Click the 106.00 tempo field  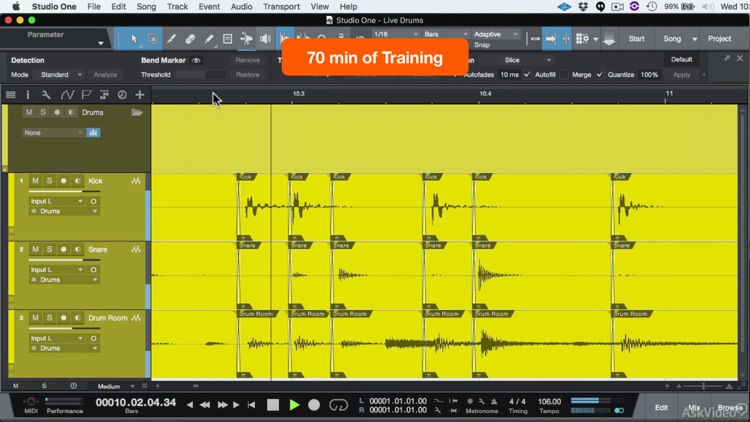tap(549, 401)
